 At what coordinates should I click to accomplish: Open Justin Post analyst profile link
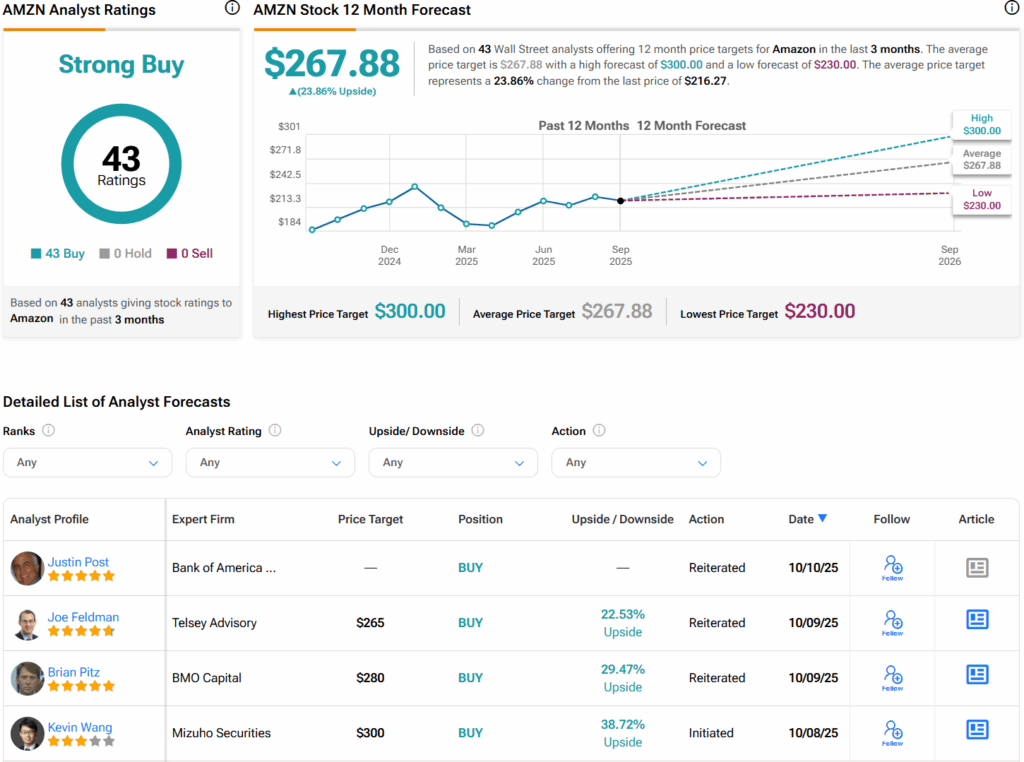pyautogui.click(x=78, y=562)
